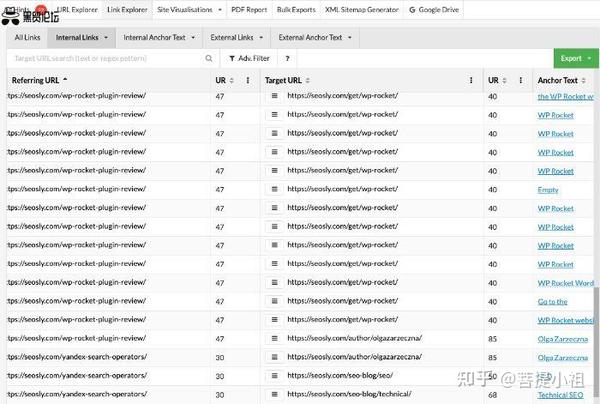This screenshot has height=404, width=600.
Task: Open the Export button dropdown arrow
Action: click(x=590, y=59)
